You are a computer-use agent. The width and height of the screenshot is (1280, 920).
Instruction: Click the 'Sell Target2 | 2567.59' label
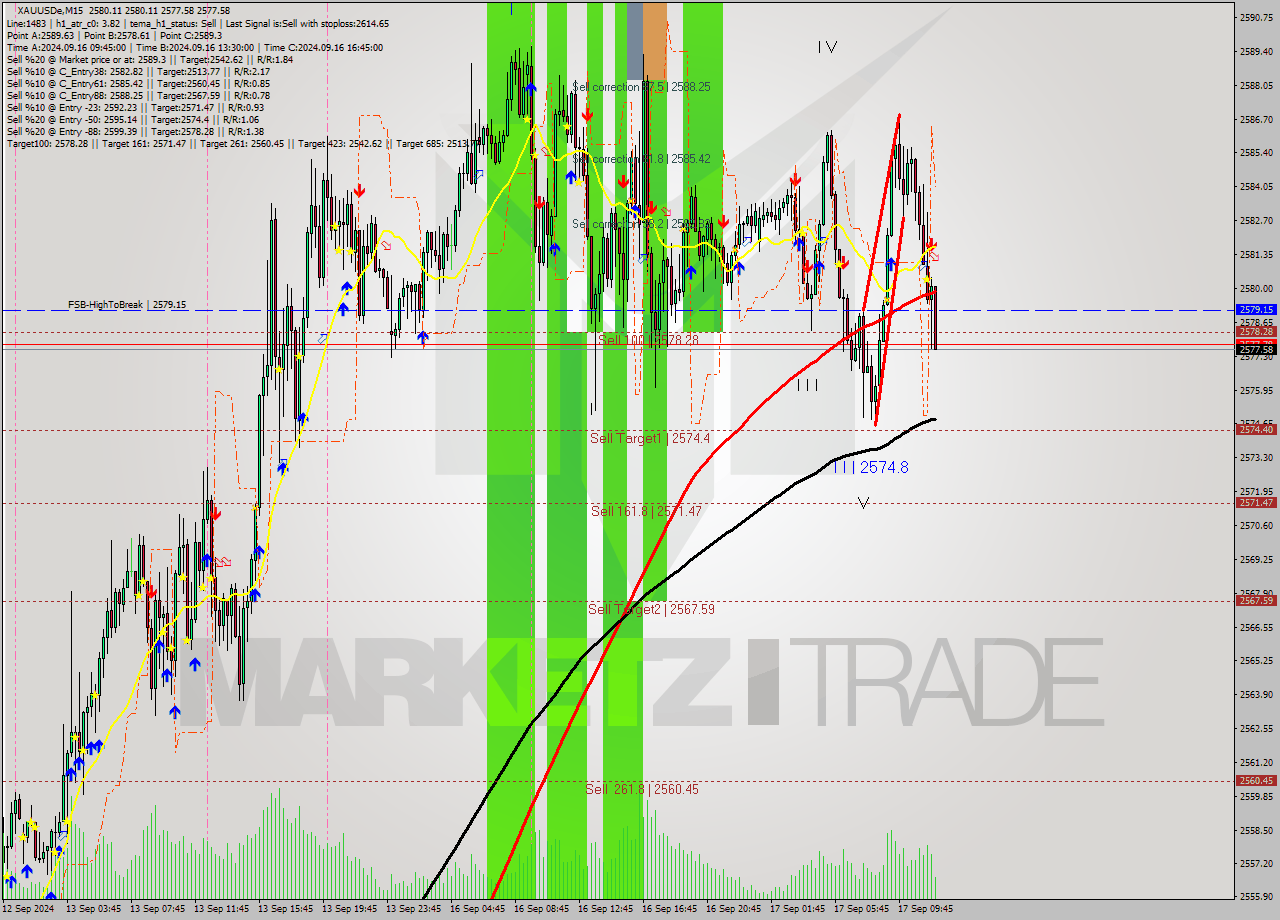651,609
